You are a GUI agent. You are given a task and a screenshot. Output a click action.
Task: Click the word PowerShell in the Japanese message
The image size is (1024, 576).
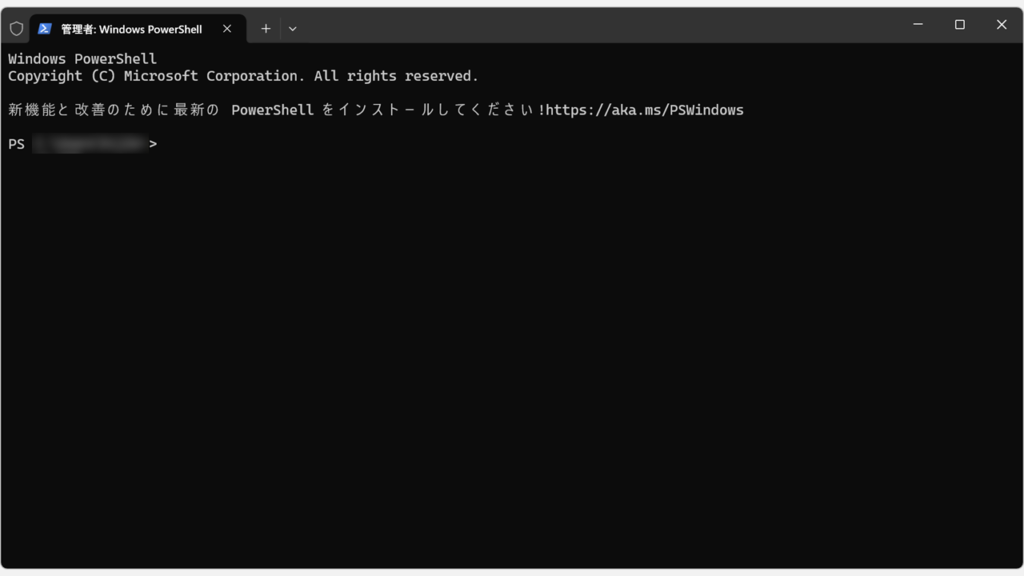tap(272, 110)
